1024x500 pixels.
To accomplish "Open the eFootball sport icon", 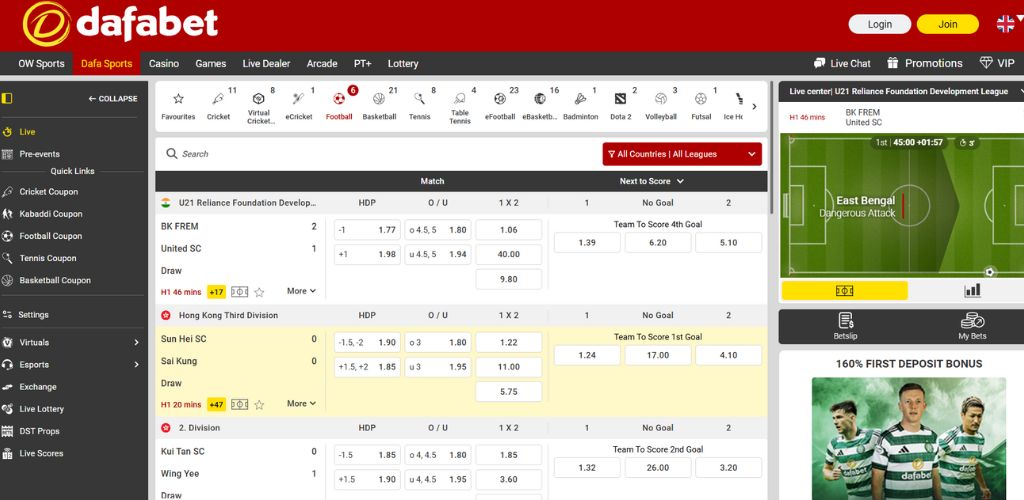I will (500, 104).
